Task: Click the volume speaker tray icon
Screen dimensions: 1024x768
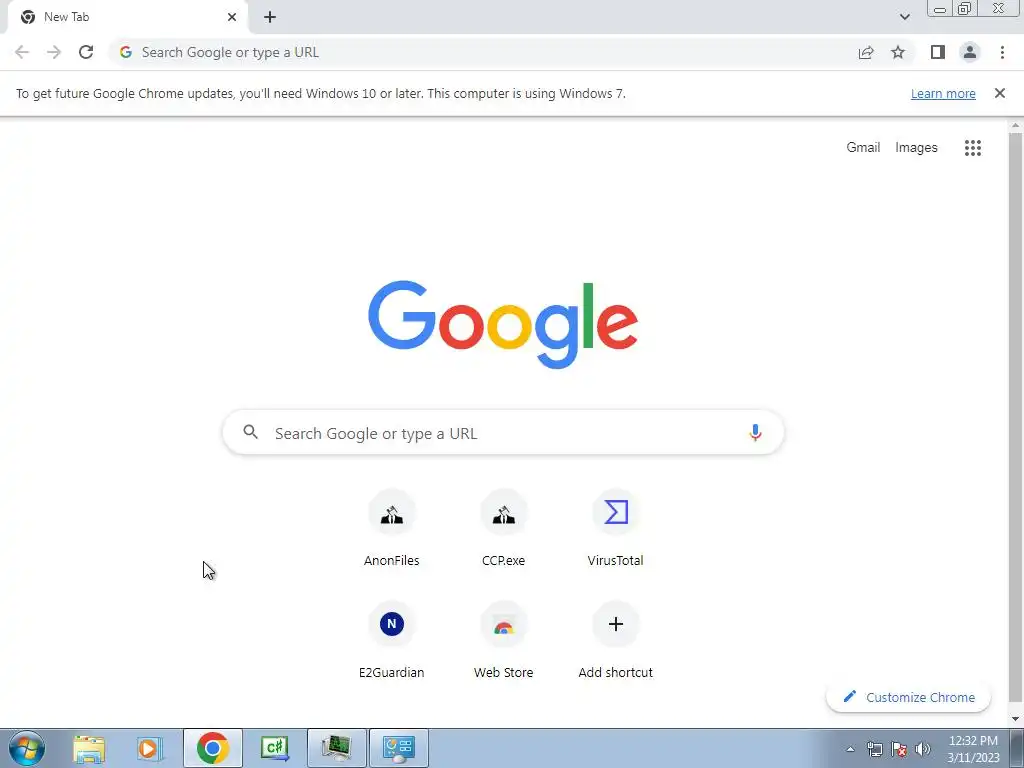Action: (923, 749)
